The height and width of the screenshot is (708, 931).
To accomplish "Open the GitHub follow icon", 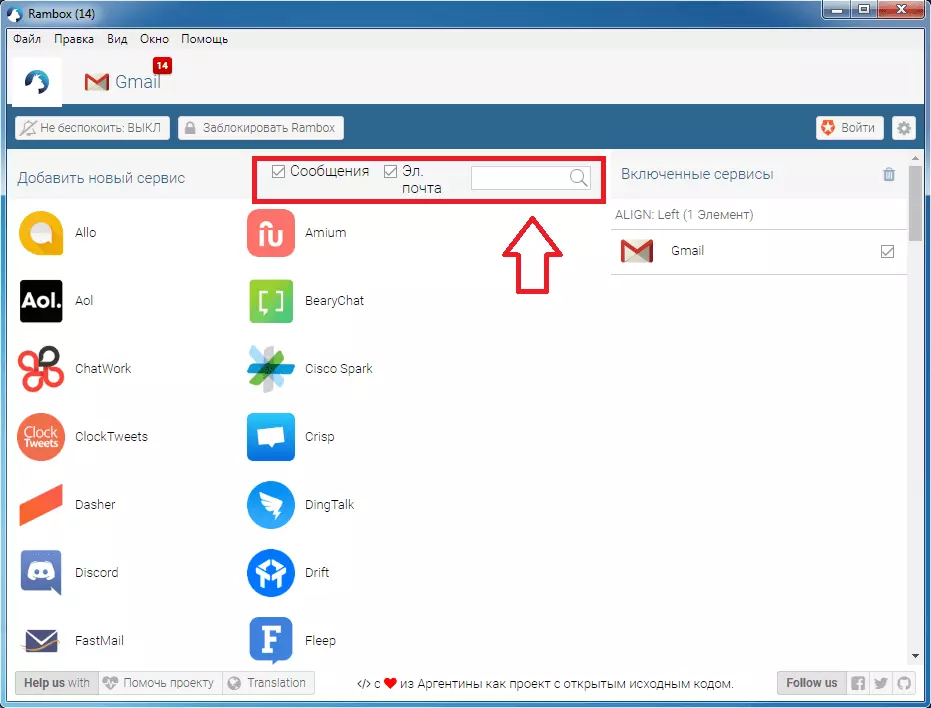I will (x=904, y=683).
